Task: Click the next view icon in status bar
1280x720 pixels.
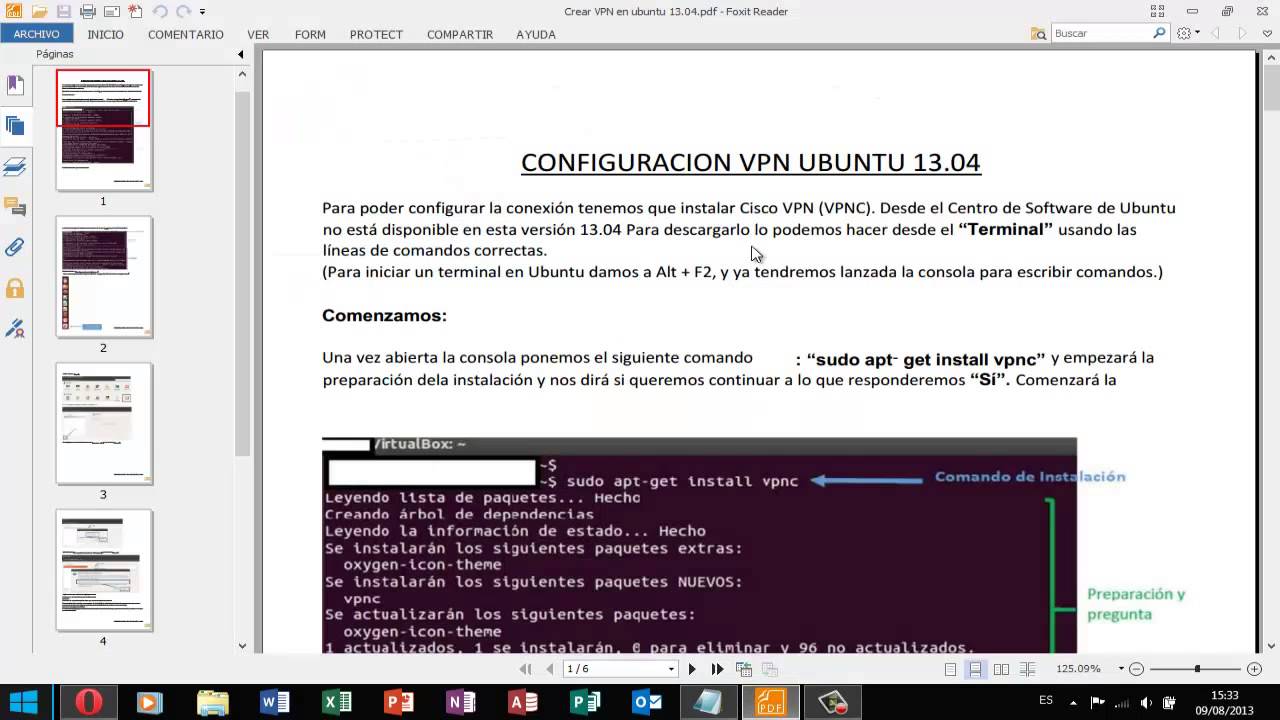Action: [769, 669]
